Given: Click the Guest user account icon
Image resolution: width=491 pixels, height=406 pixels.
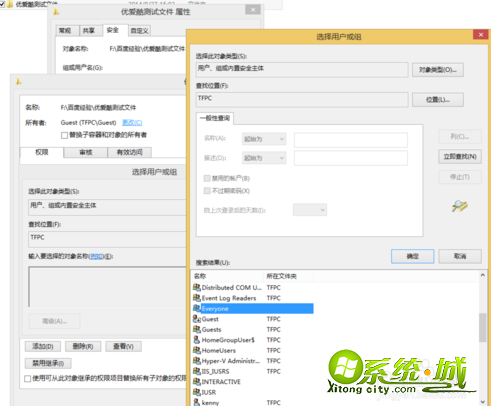Looking at the screenshot, I should coord(197,319).
